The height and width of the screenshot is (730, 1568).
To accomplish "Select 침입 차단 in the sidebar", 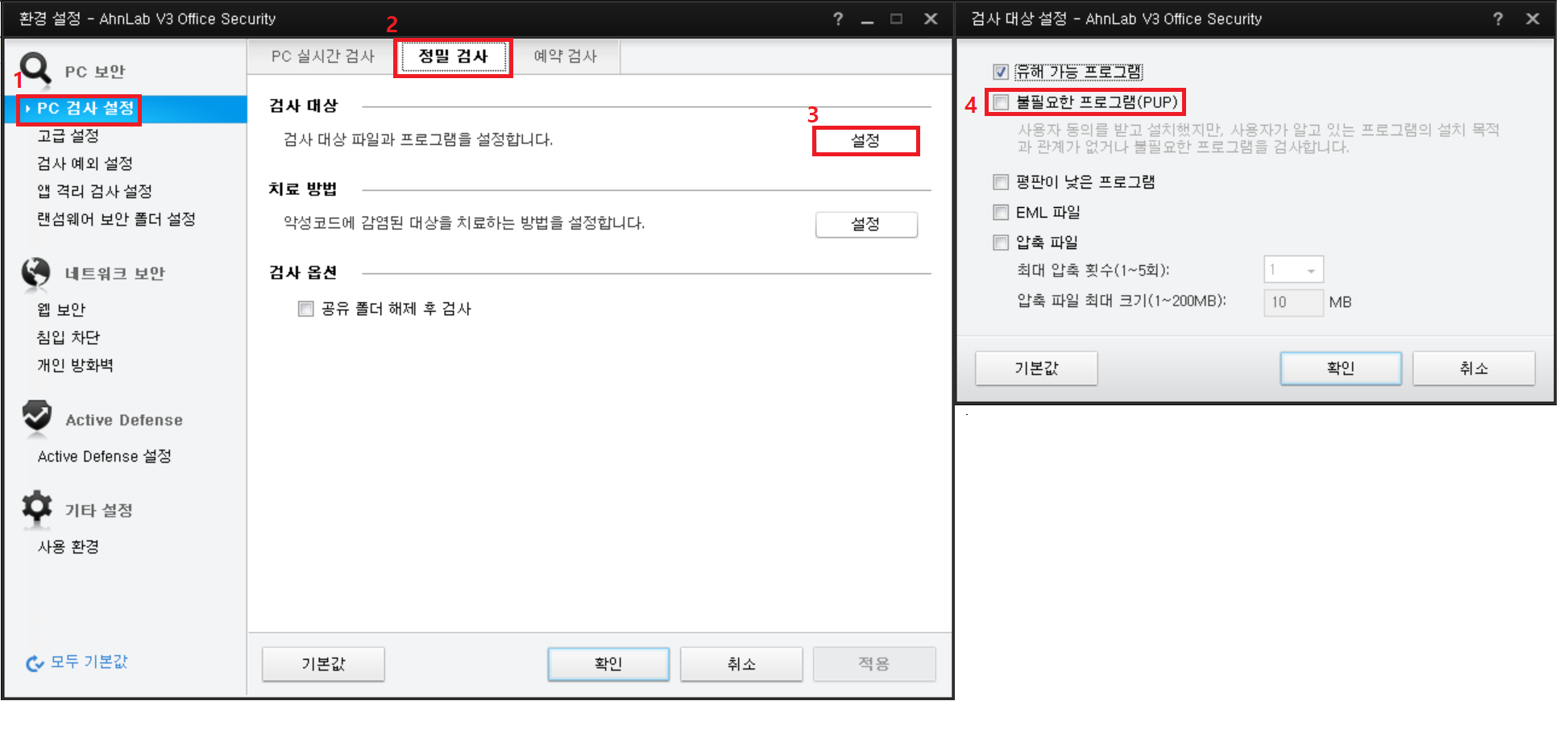I will click(x=68, y=338).
